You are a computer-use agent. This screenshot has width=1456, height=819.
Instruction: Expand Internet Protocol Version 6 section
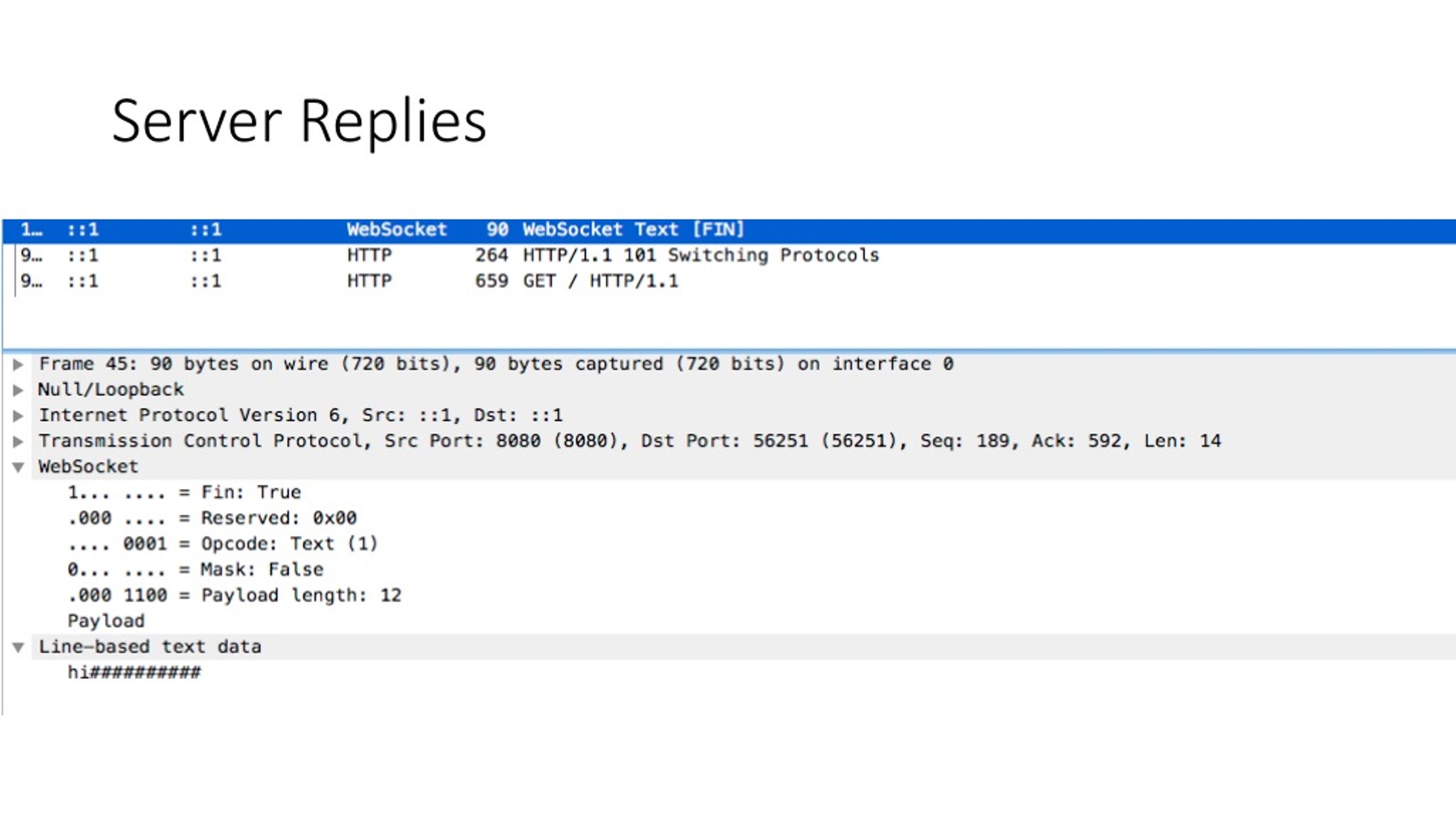(18, 416)
